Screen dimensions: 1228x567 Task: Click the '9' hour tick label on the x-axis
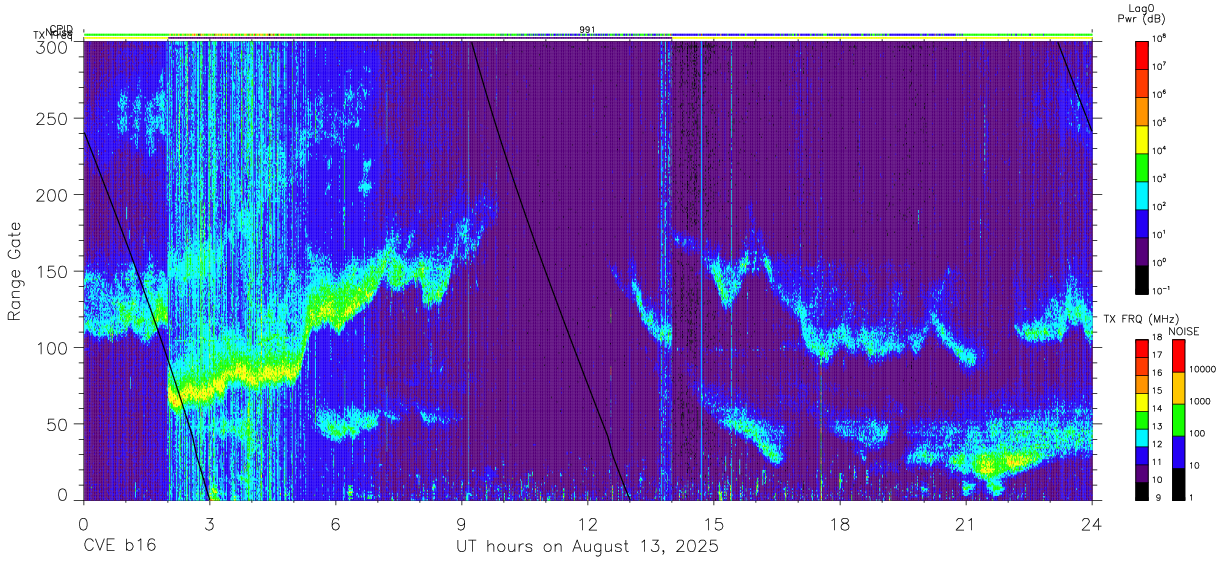point(461,523)
